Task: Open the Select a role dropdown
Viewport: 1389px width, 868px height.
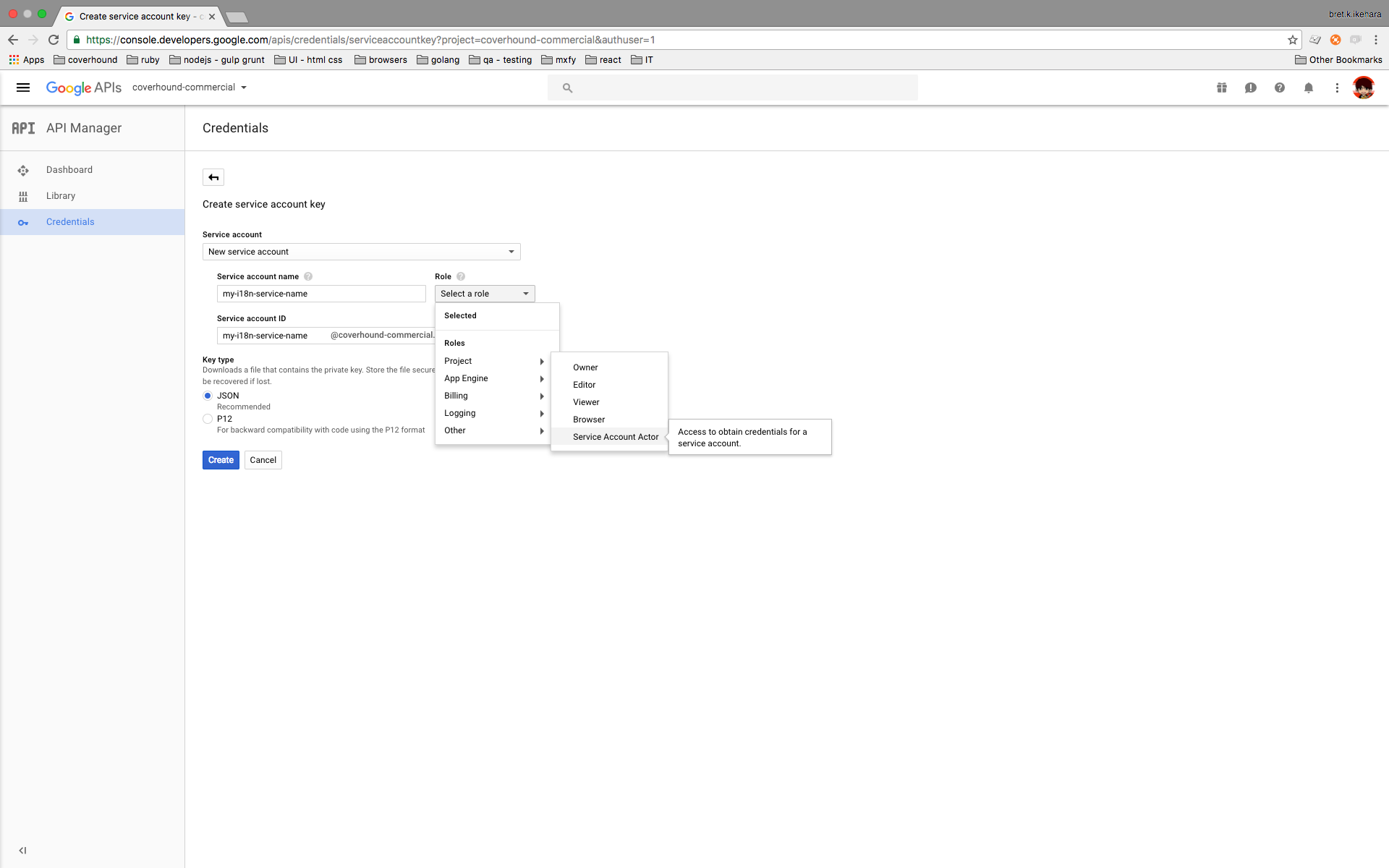Action: click(484, 294)
